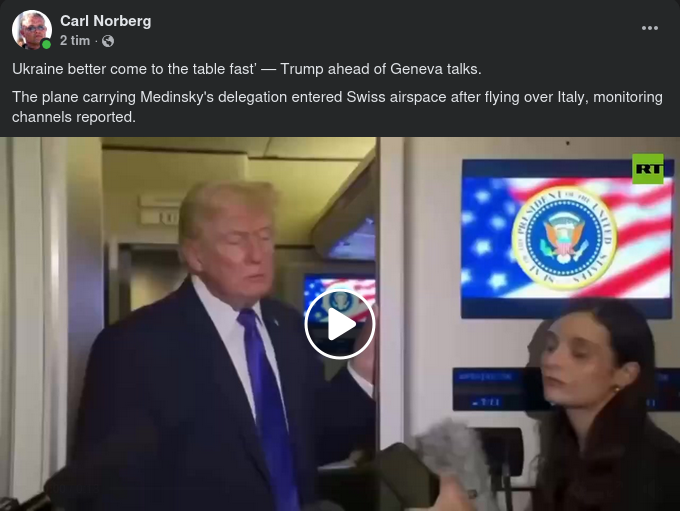Click the RT logo watermark in video
The width and height of the screenshot is (680, 511).
coord(647,169)
